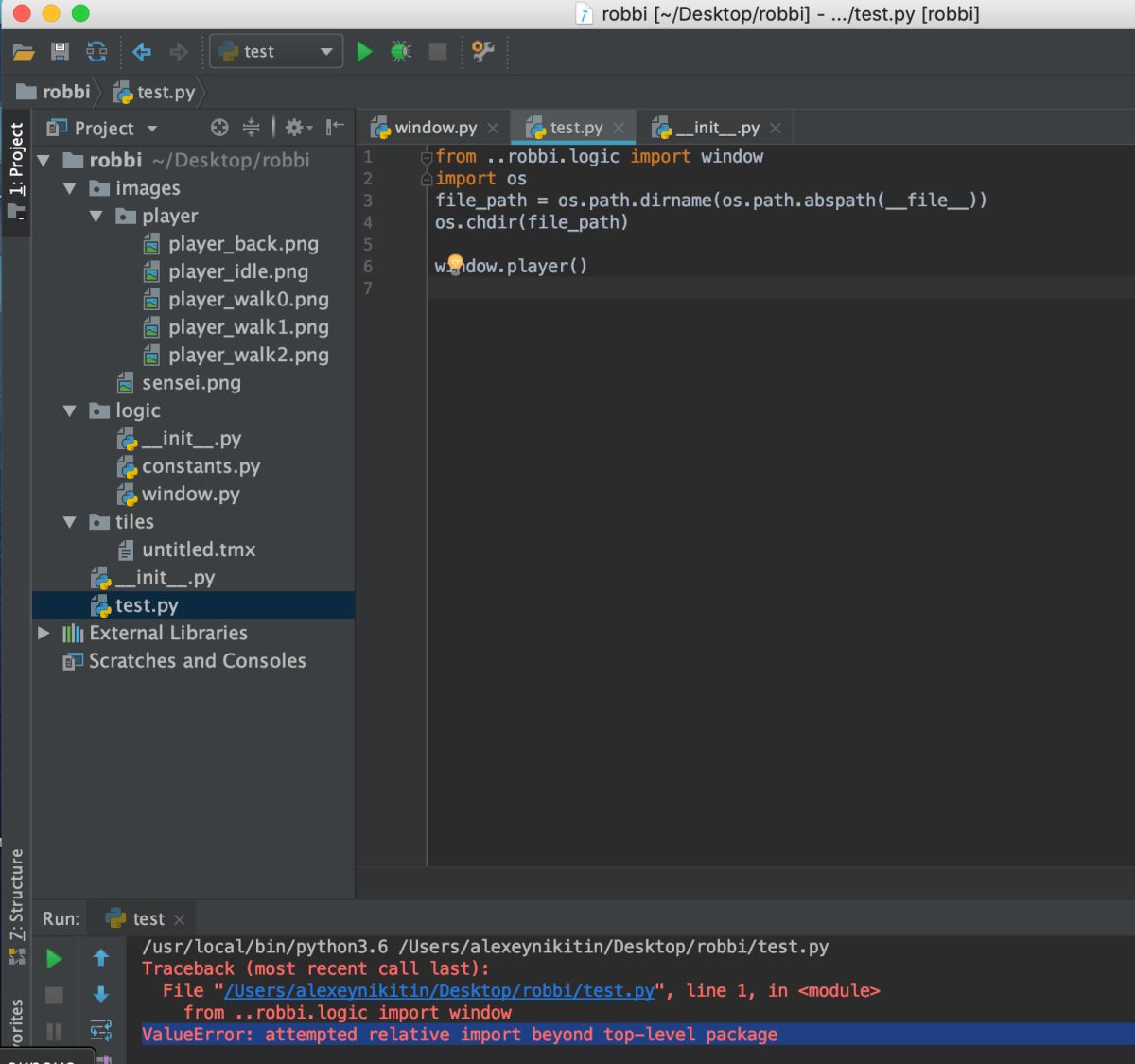This screenshot has height=1064, width=1135.
Task: Click the Collapse All icon in Project panel
Action: (x=251, y=128)
